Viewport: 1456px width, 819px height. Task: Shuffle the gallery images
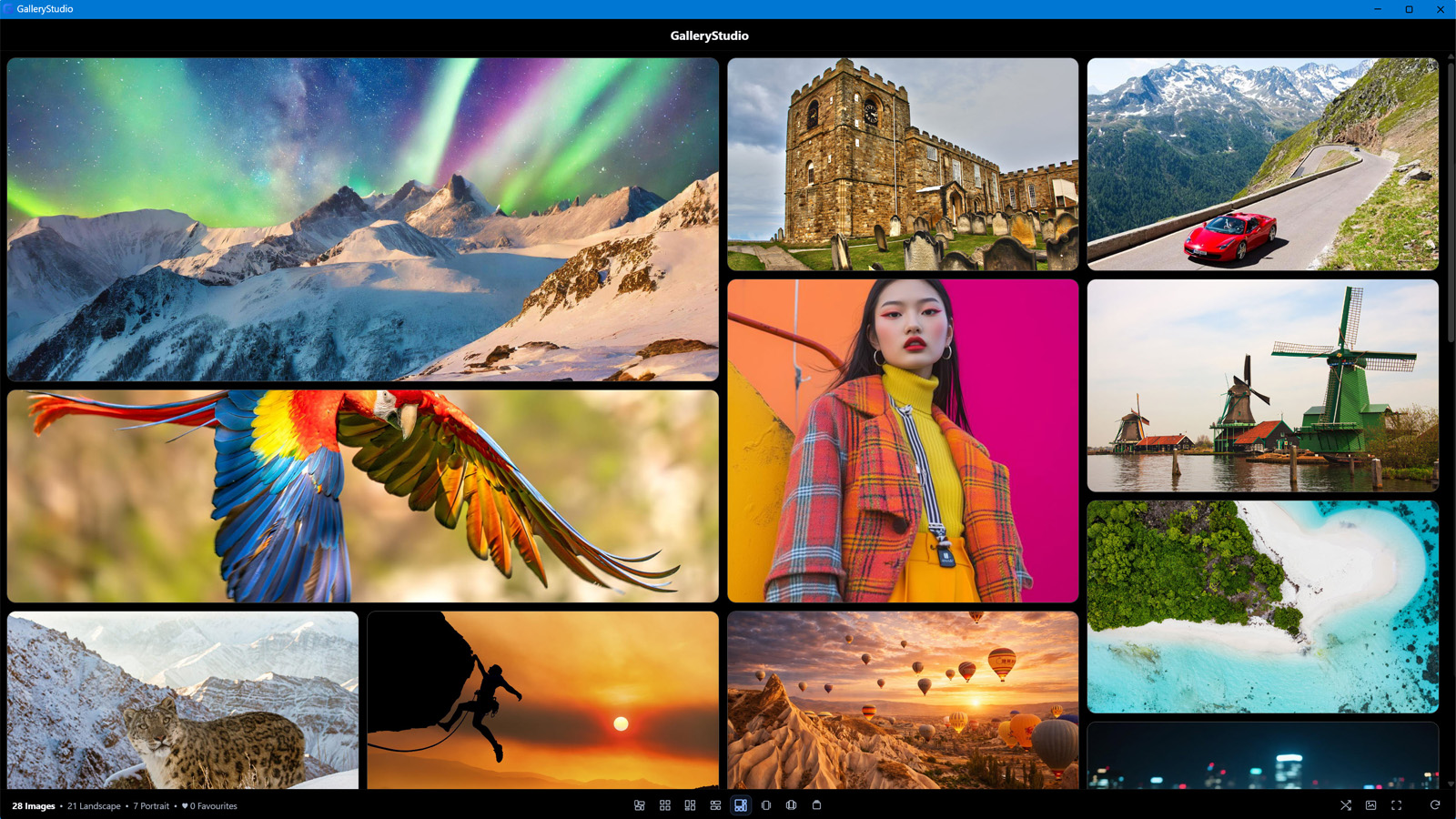click(1346, 805)
